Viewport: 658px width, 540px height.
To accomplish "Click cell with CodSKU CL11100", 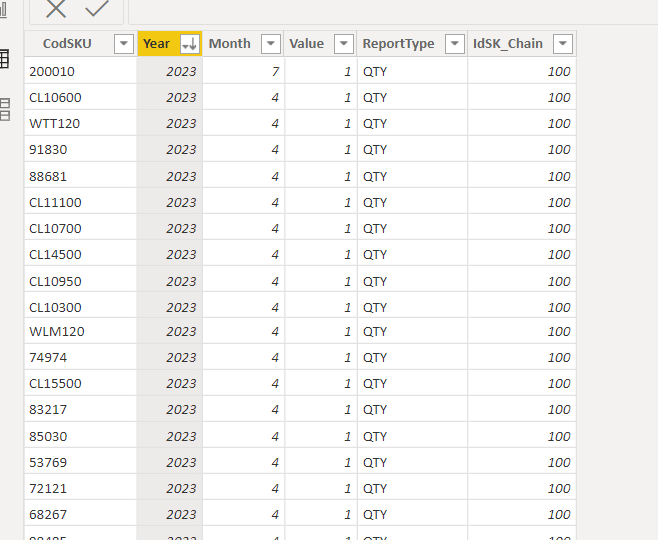I will [x=81, y=202].
